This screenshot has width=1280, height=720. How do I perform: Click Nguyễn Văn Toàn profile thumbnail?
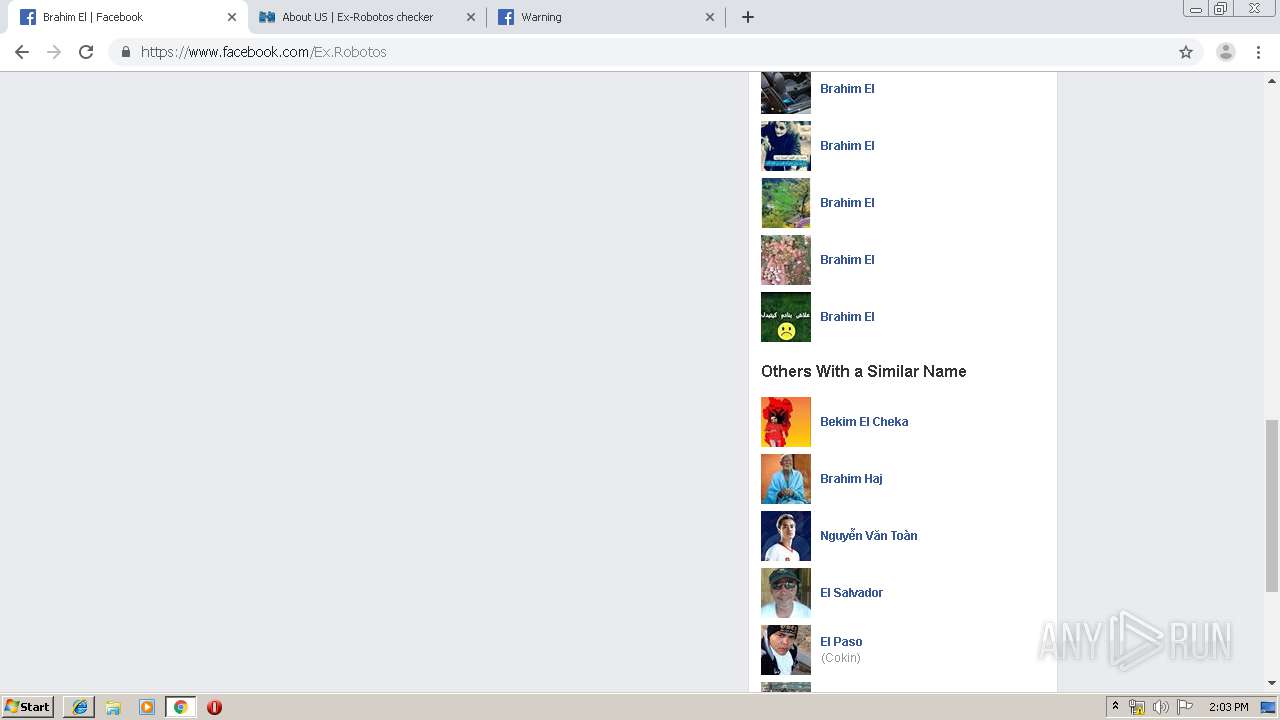[786, 536]
